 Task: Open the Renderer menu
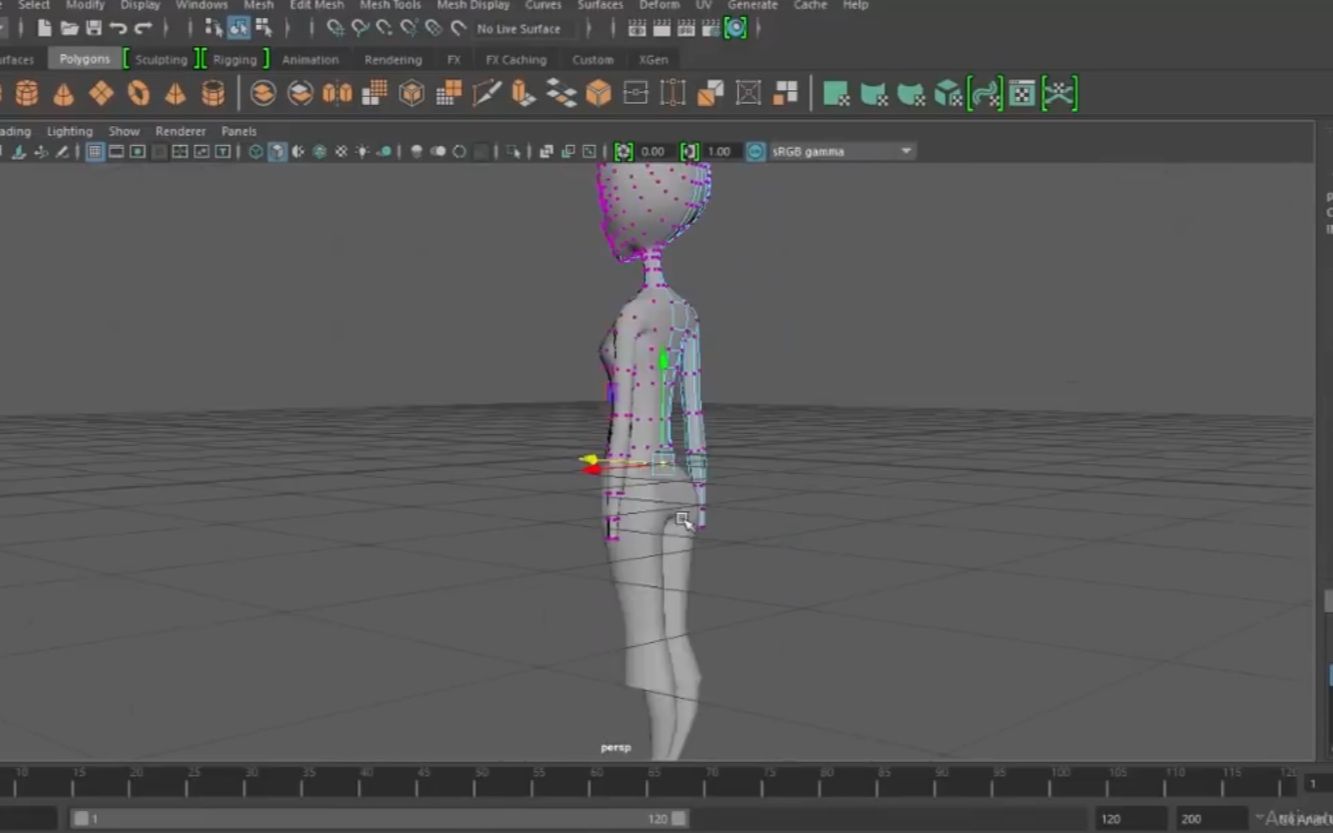click(181, 130)
